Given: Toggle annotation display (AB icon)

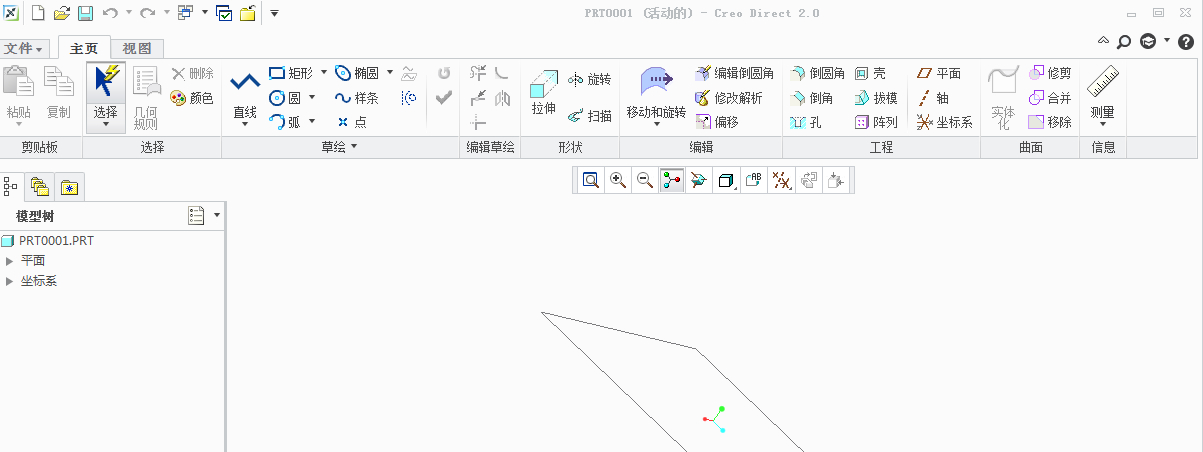Looking at the screenshot, I should click(x=754, y=180).
